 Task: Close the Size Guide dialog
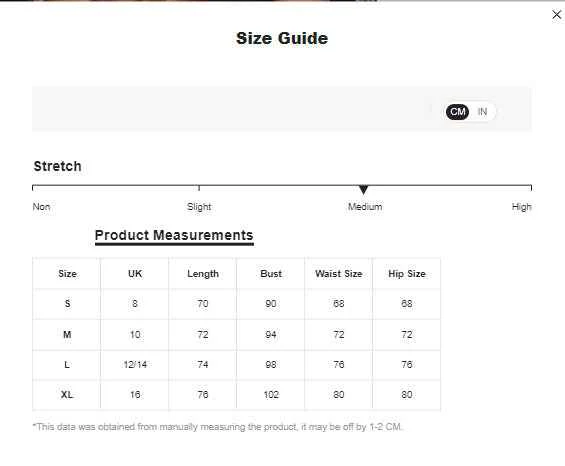click(x=556, y=15)
